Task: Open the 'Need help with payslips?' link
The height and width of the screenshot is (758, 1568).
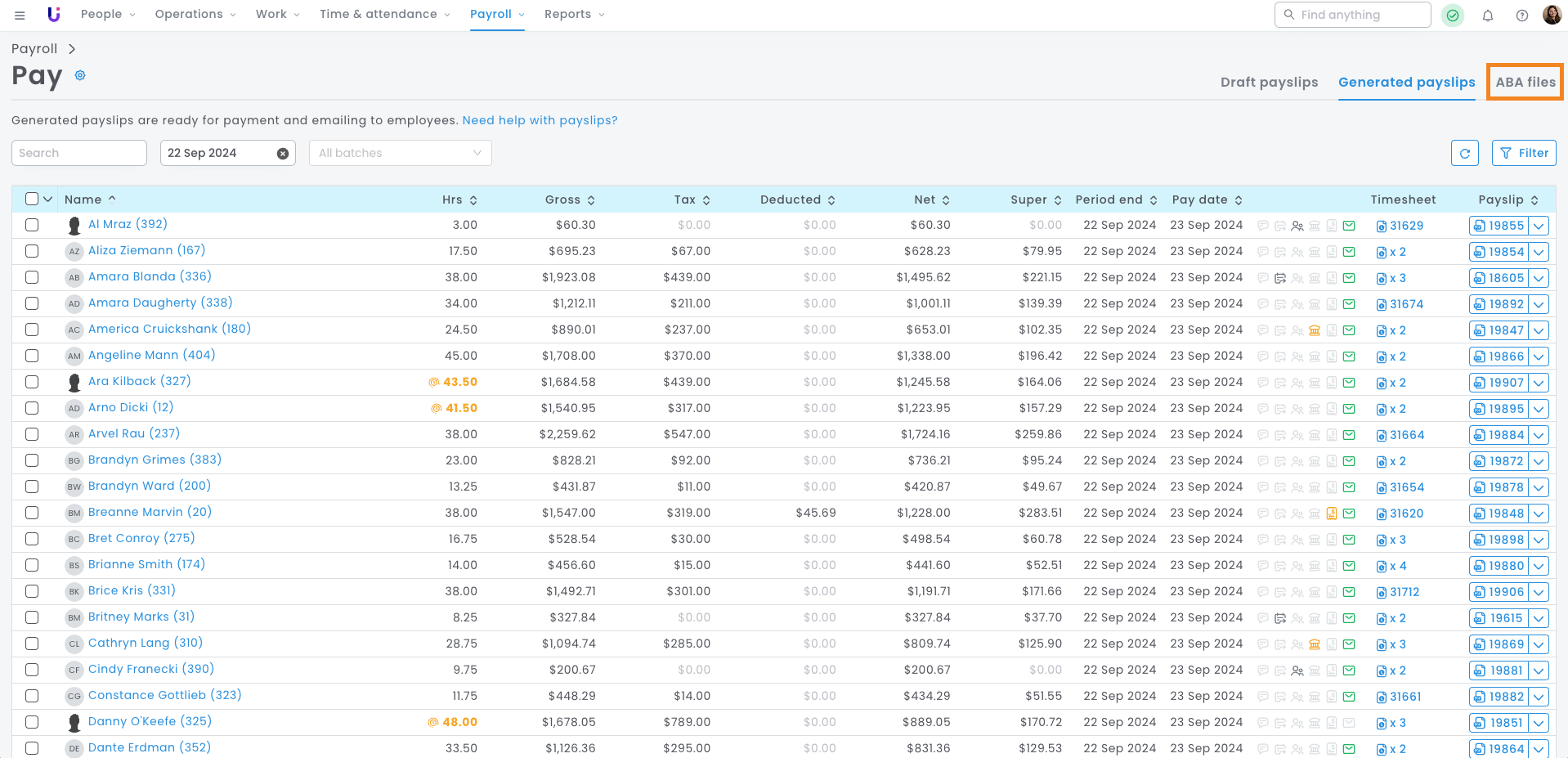Action: (540, 120)
